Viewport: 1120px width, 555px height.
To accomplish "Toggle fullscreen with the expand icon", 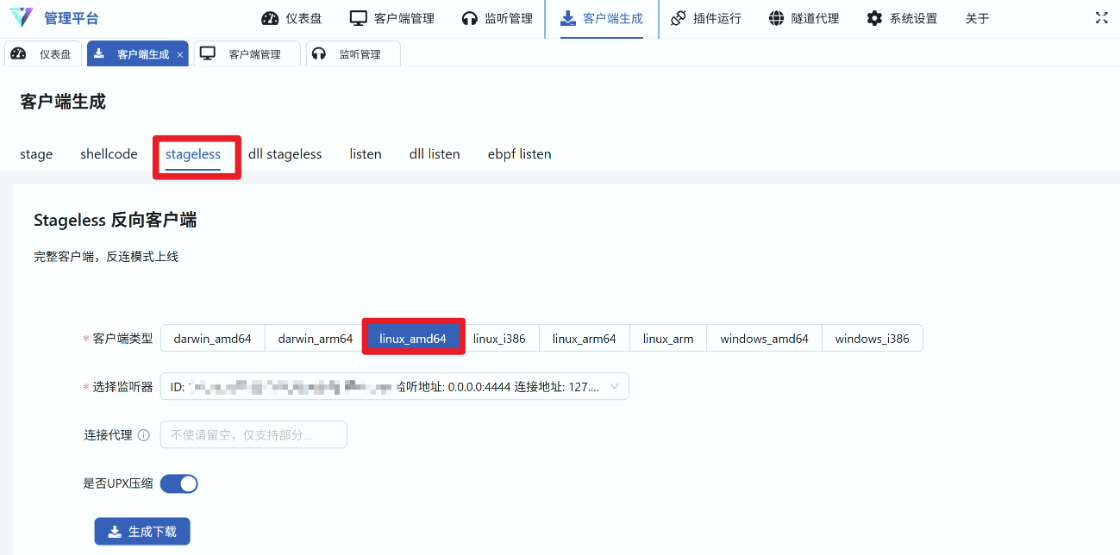I will click(1101, 18).
